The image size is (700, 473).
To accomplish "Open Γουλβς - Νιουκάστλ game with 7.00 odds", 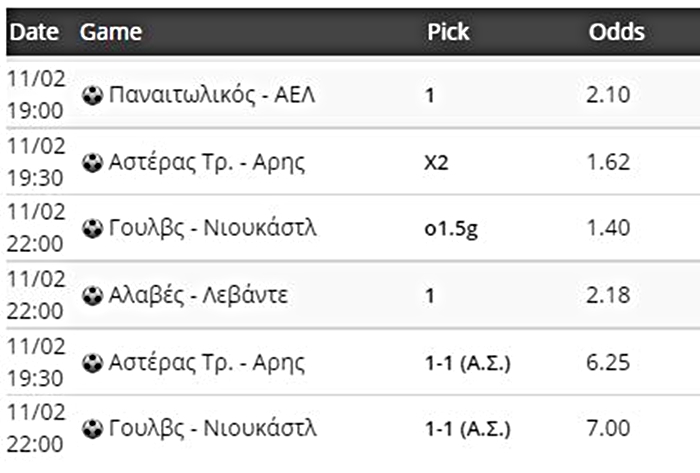I will pyautogui.click(x=213, y=429).
